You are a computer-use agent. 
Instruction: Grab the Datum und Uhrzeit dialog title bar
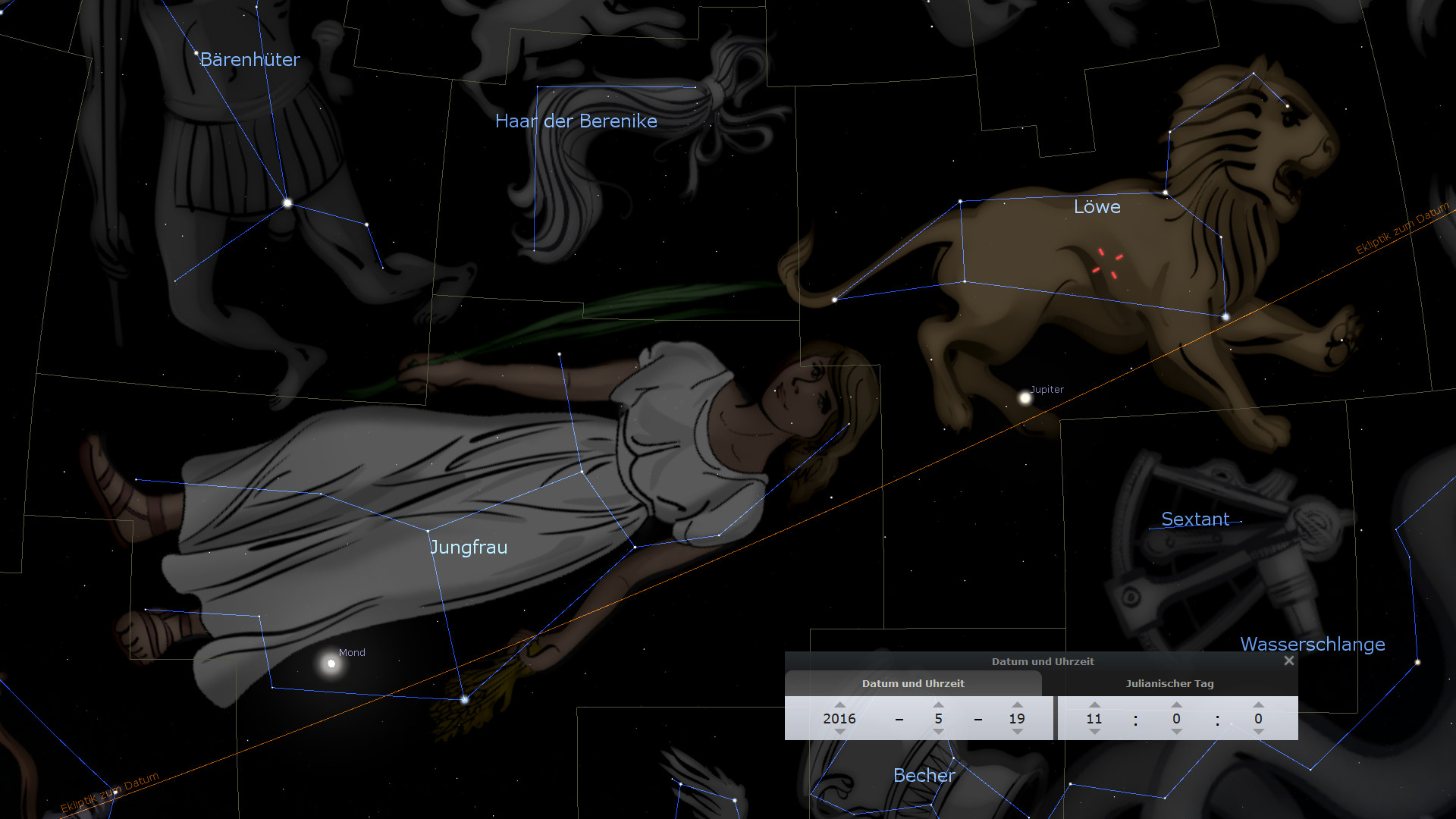click(1043, 661)
